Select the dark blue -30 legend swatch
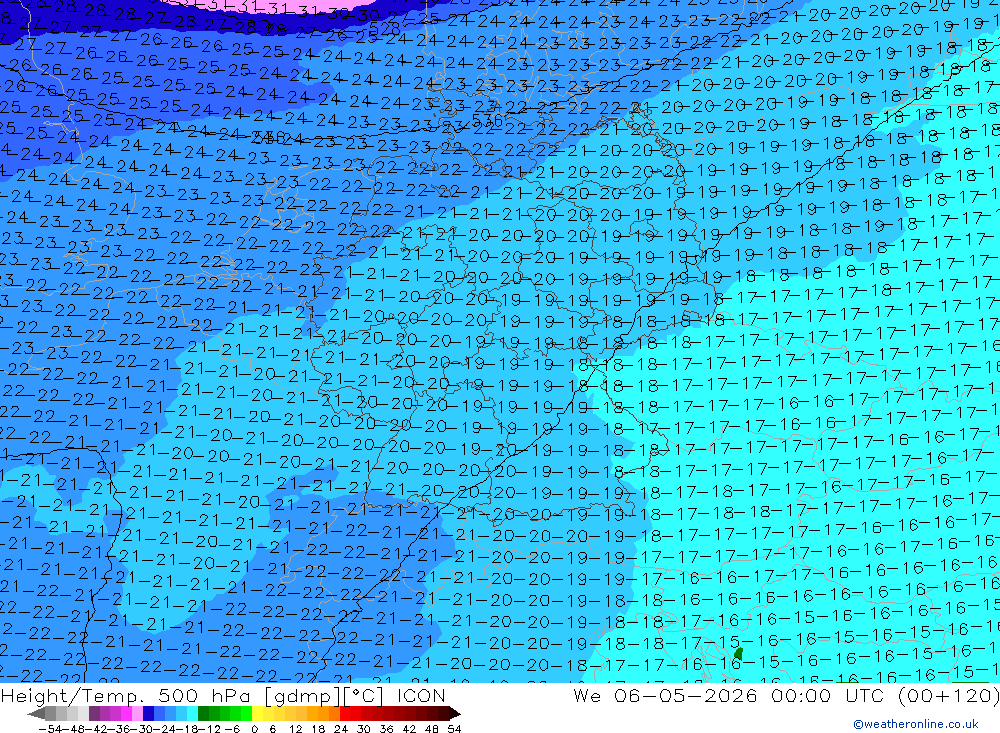1000x733 pixels. pyautogui.click(x=149, y=713)
